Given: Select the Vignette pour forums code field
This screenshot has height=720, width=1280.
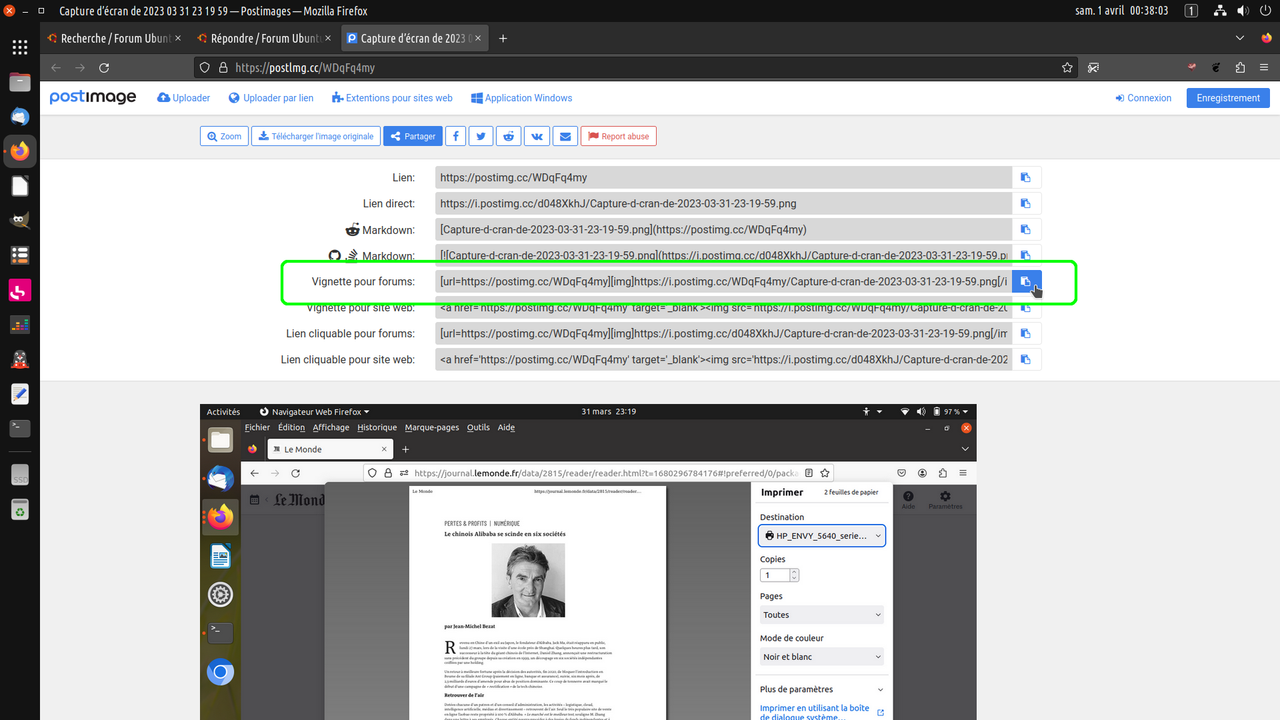Looking at the screenshot, I should pos(723,282).
